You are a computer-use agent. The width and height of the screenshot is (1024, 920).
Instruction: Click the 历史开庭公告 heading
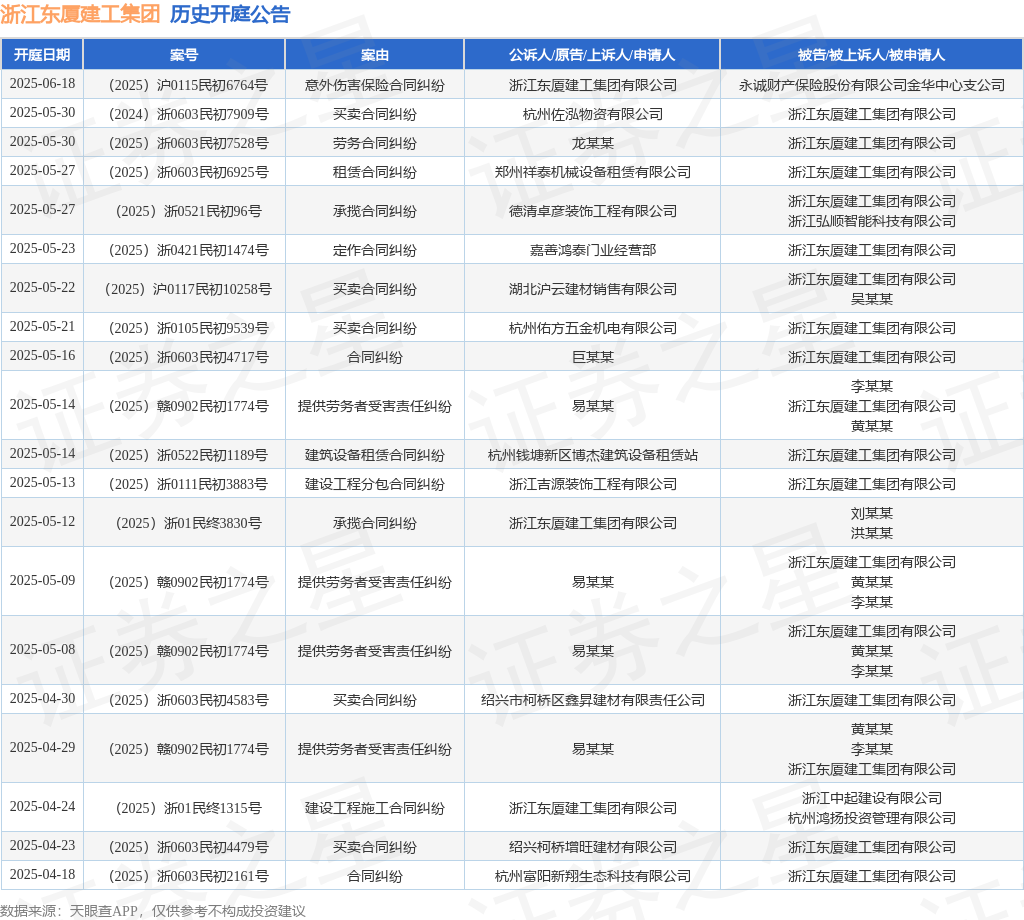point(230,14)
